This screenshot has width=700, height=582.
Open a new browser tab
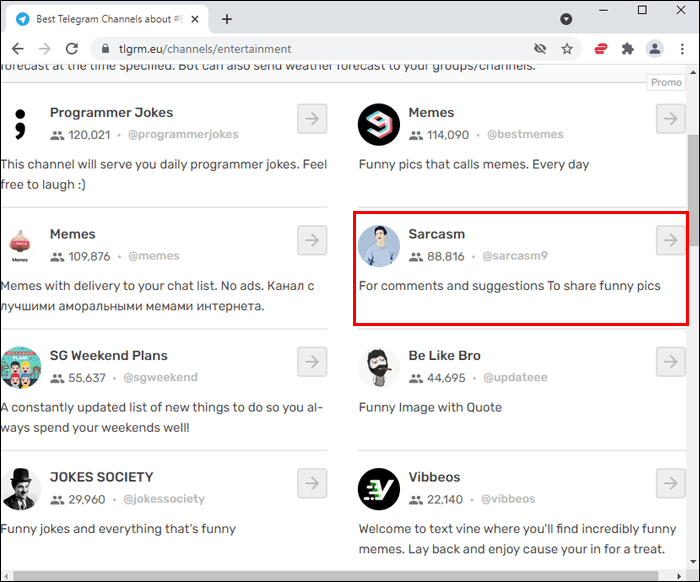pyautogui.click(x=227, y=19)
